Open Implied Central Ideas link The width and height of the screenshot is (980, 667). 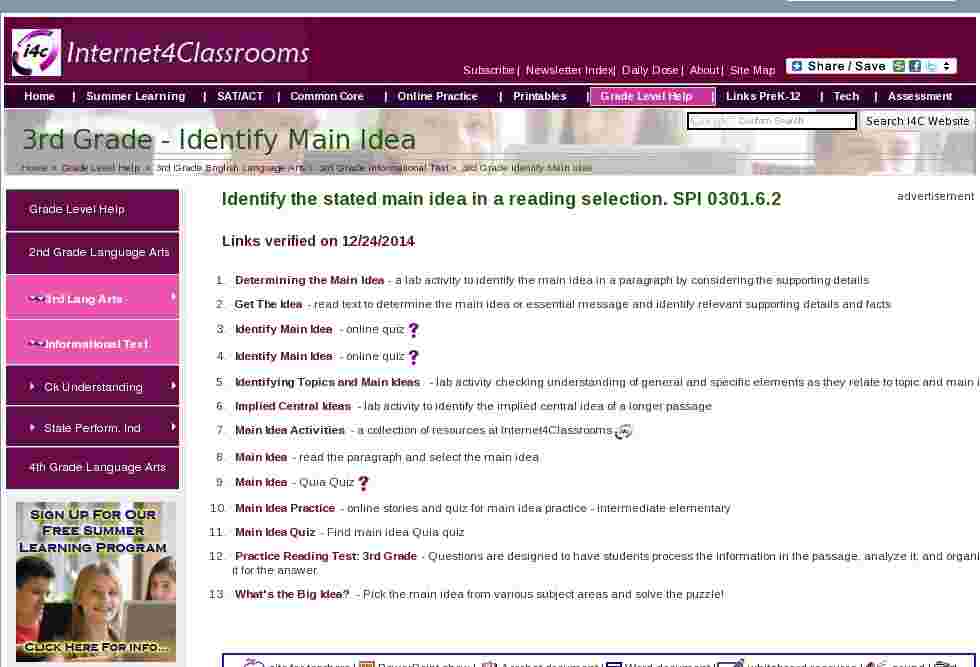click(293, 406)
